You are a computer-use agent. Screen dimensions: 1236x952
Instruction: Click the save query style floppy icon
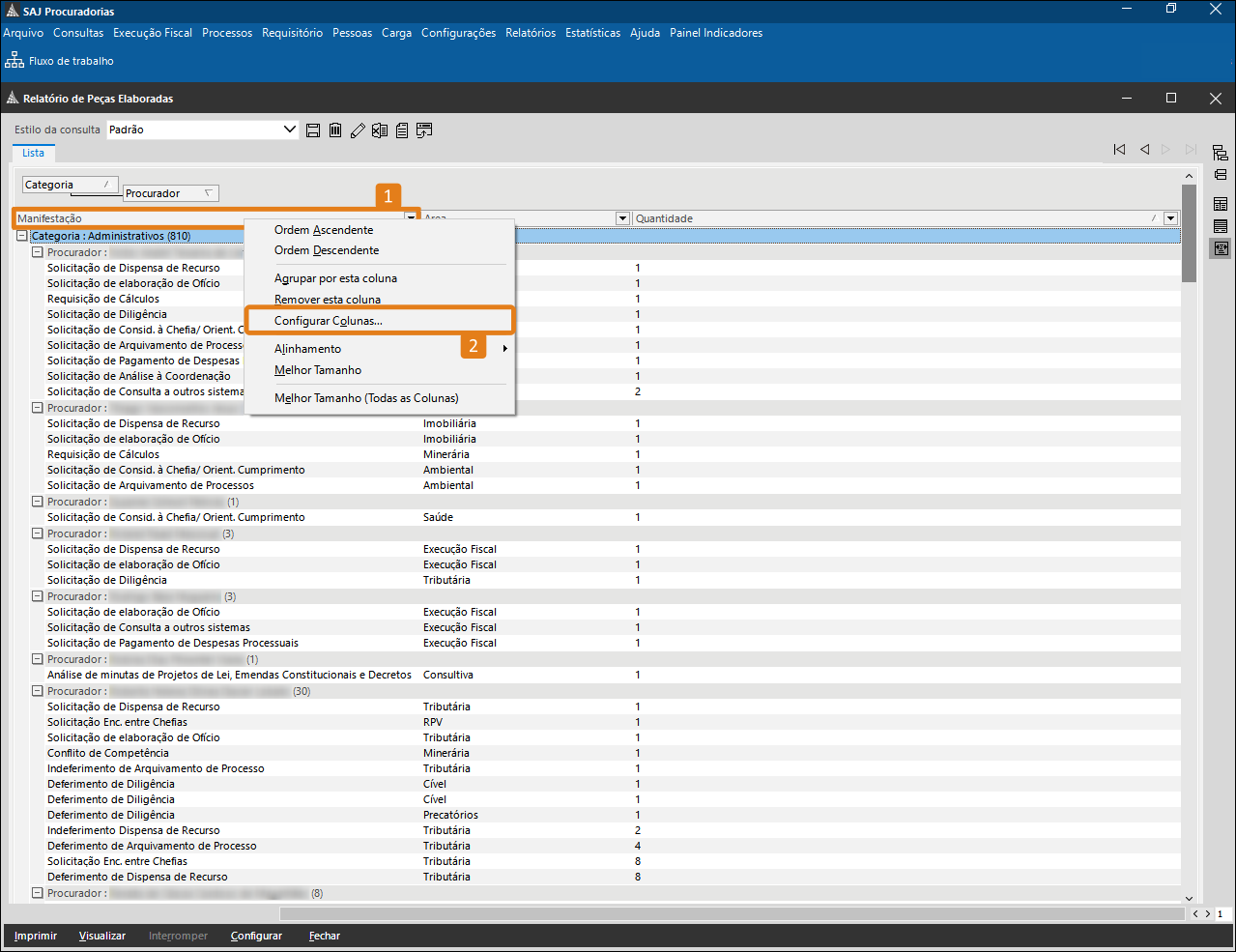(313, 130)
